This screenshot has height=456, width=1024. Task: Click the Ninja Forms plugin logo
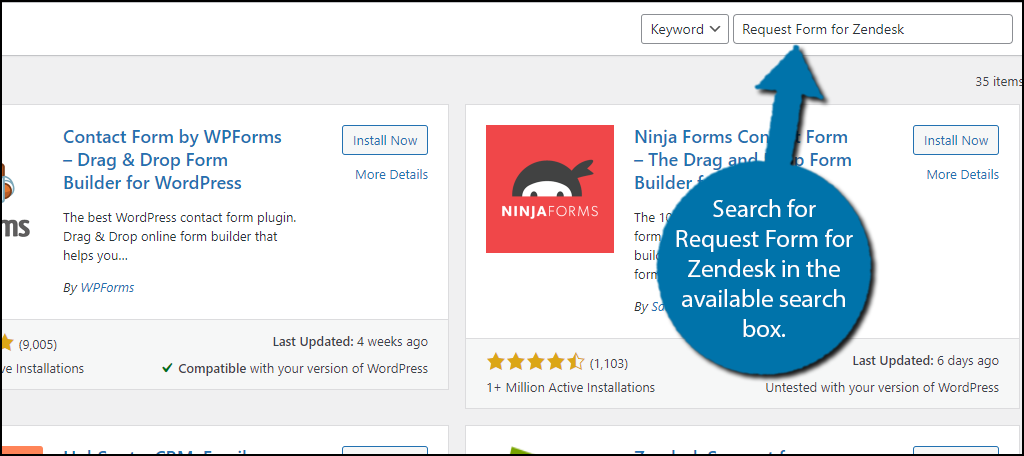pyautogui.click(x=549, y=189)
